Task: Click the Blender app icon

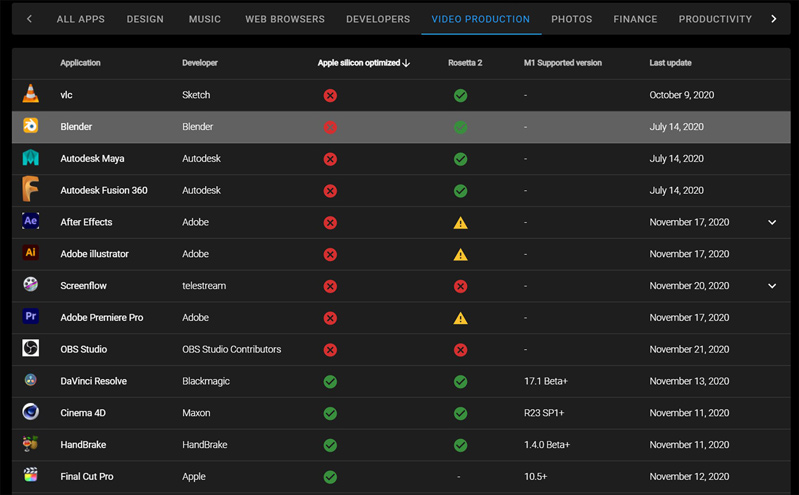Action: 31,125
